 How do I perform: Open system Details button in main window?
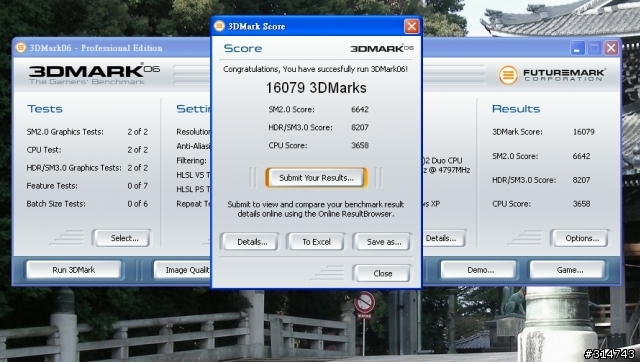[x=444, y=238]
